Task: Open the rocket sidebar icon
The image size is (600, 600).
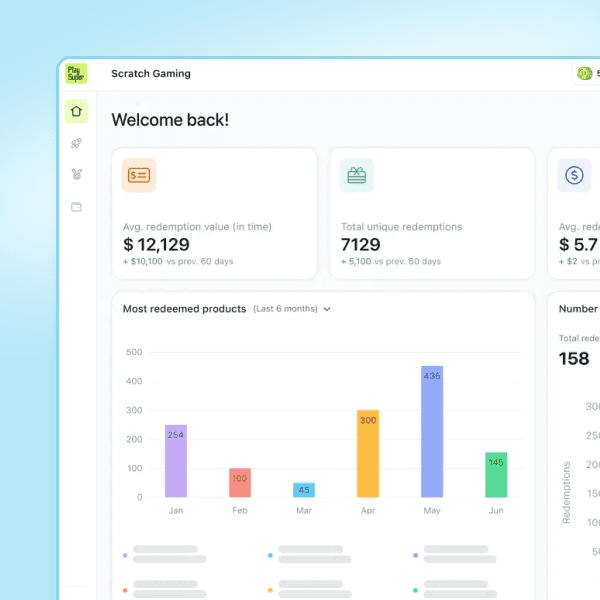Action: (76, 143)
